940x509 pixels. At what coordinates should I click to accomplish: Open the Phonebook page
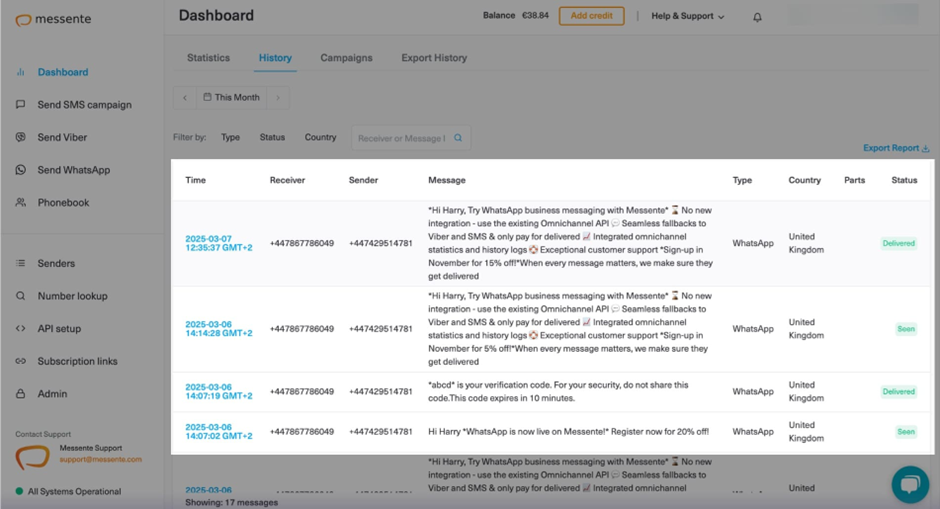[64, 203]
